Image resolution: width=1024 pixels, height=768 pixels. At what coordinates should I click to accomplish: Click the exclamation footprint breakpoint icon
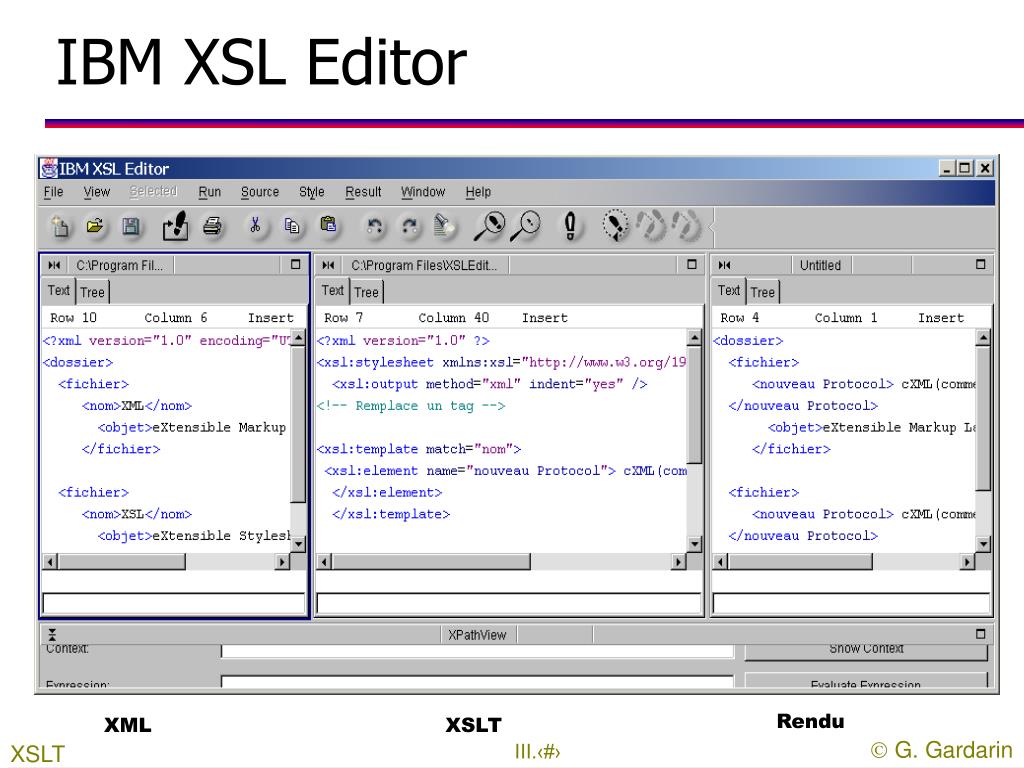(x=570, y=226)
